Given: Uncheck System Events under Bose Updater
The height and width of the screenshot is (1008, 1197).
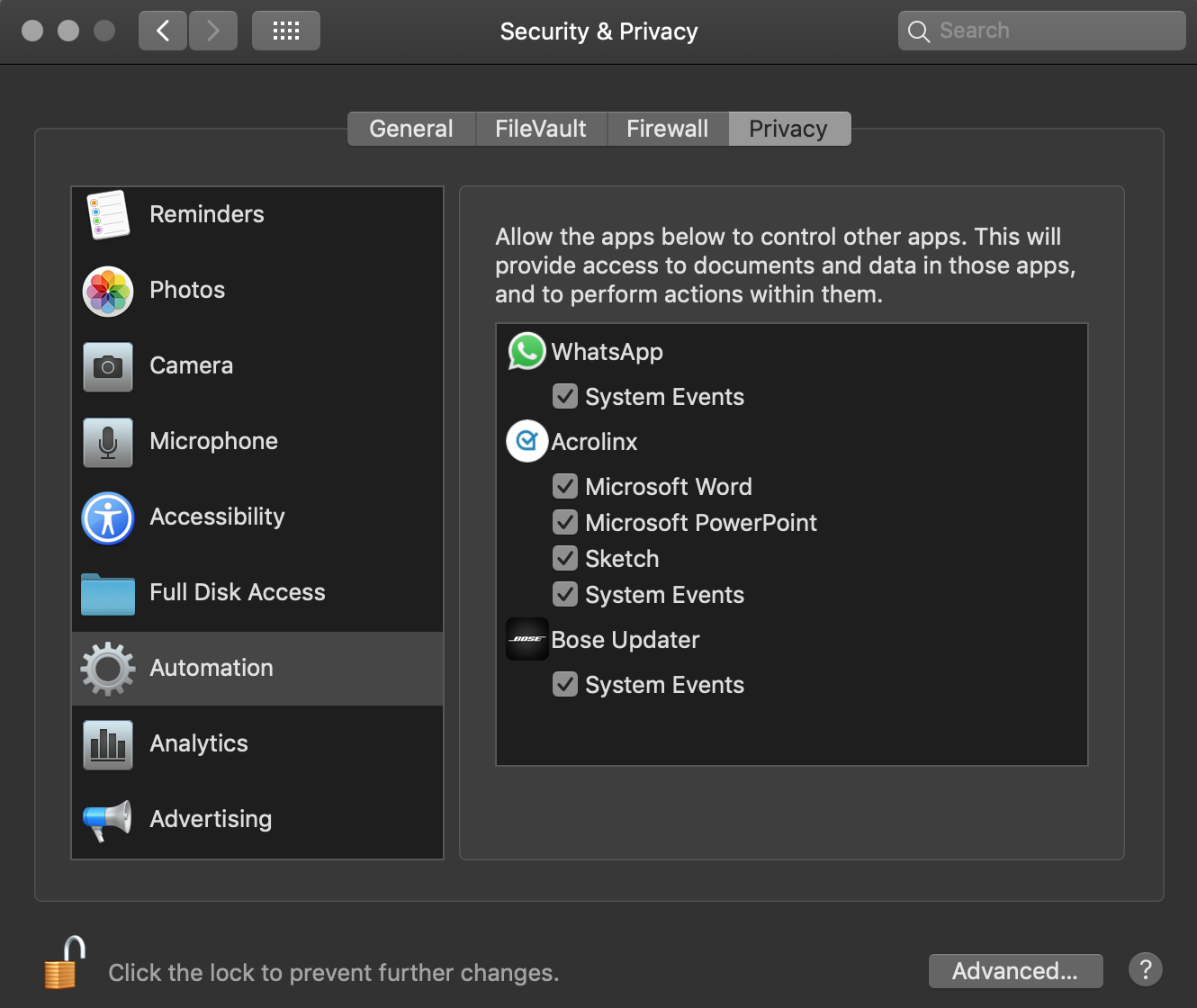Looking at the screenshot, I should click(565, 684).
